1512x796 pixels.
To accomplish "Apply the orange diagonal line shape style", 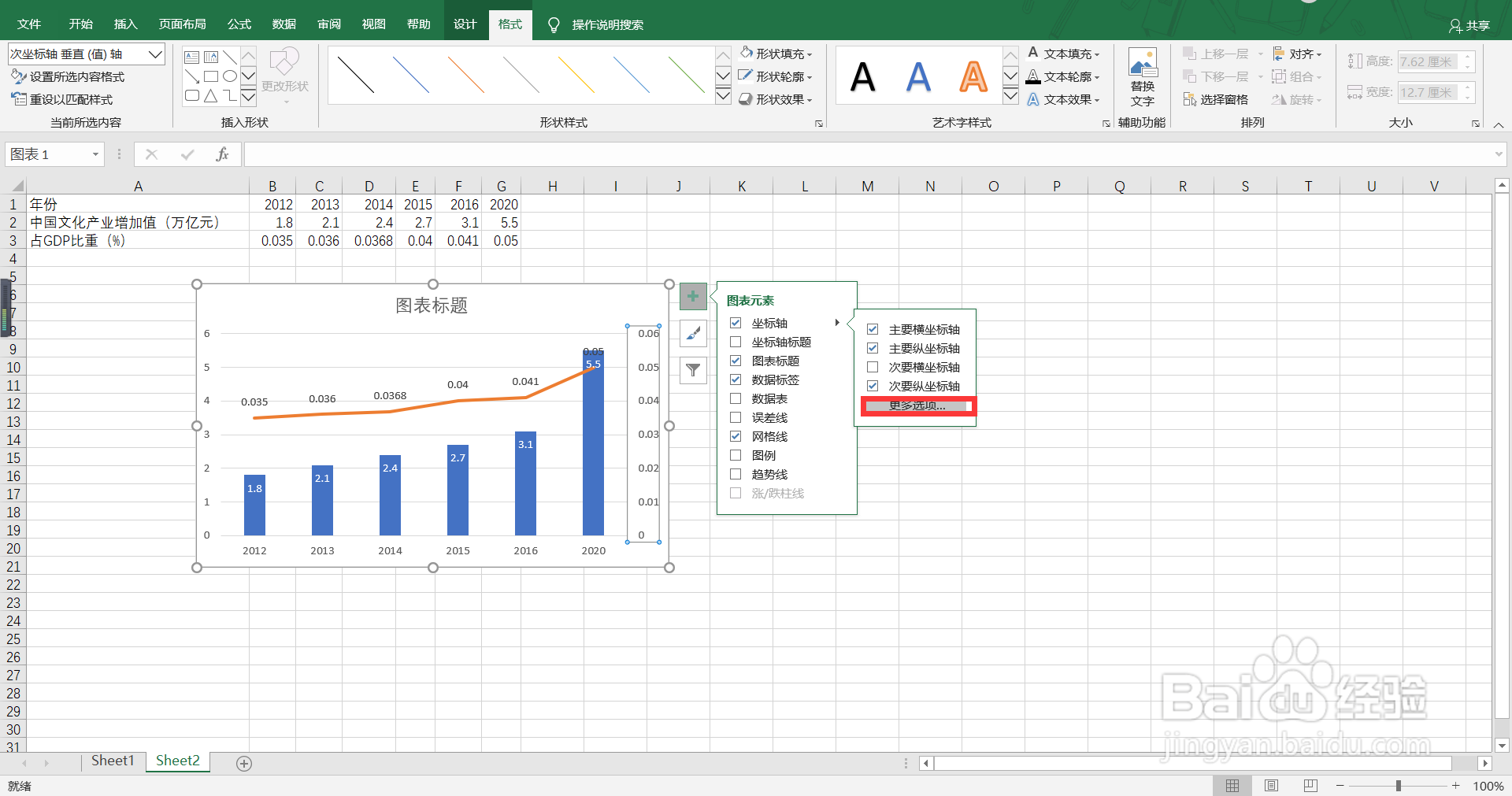I will [466, 75].
